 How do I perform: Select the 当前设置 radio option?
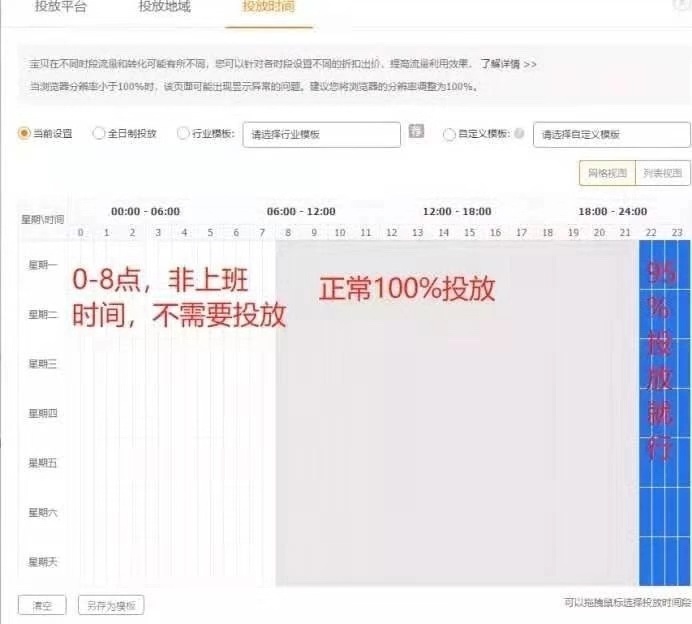[23, 133]
